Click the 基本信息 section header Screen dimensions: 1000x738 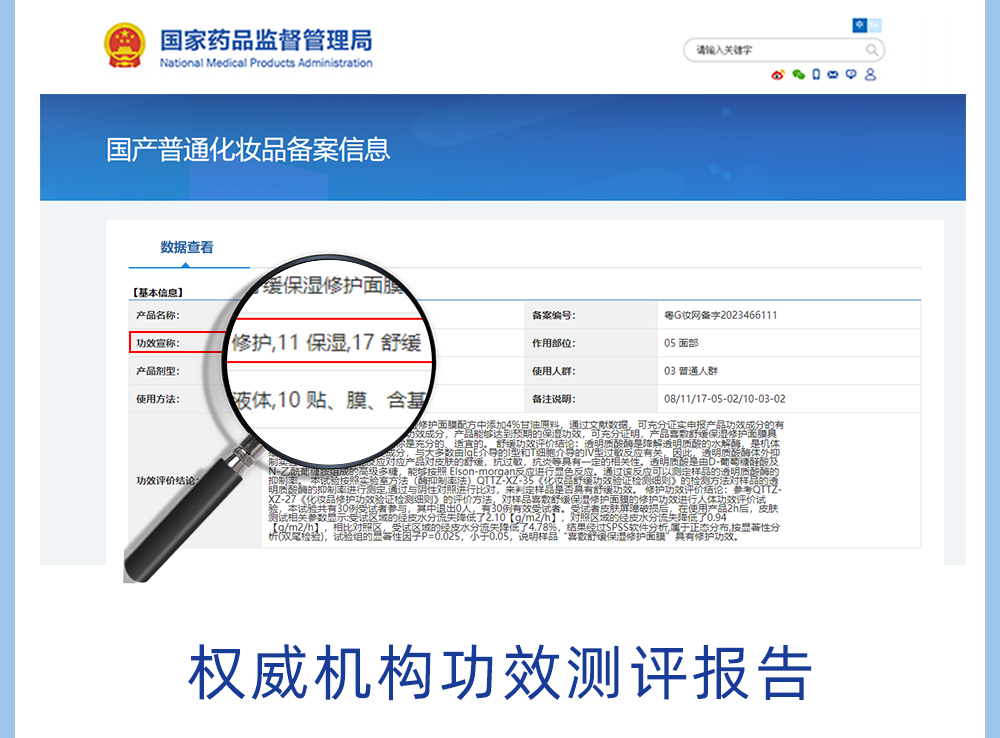click(158, 292)
